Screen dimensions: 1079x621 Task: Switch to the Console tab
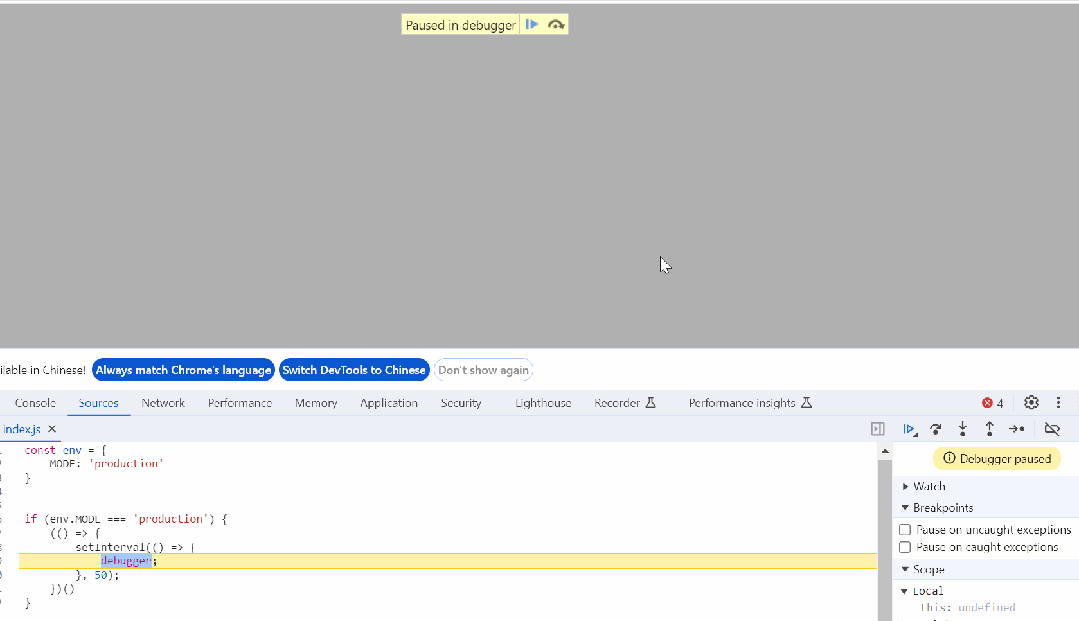coord(35,403)
